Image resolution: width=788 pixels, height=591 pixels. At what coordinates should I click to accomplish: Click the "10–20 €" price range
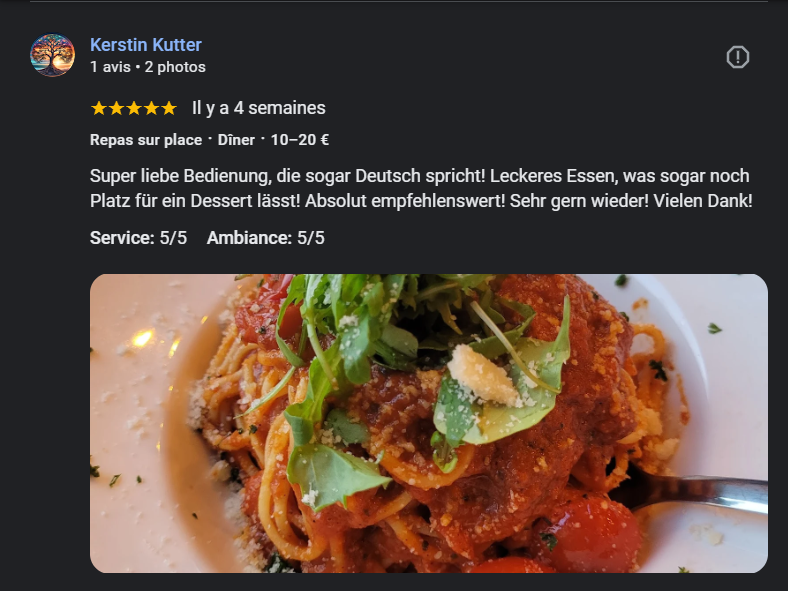300,140
